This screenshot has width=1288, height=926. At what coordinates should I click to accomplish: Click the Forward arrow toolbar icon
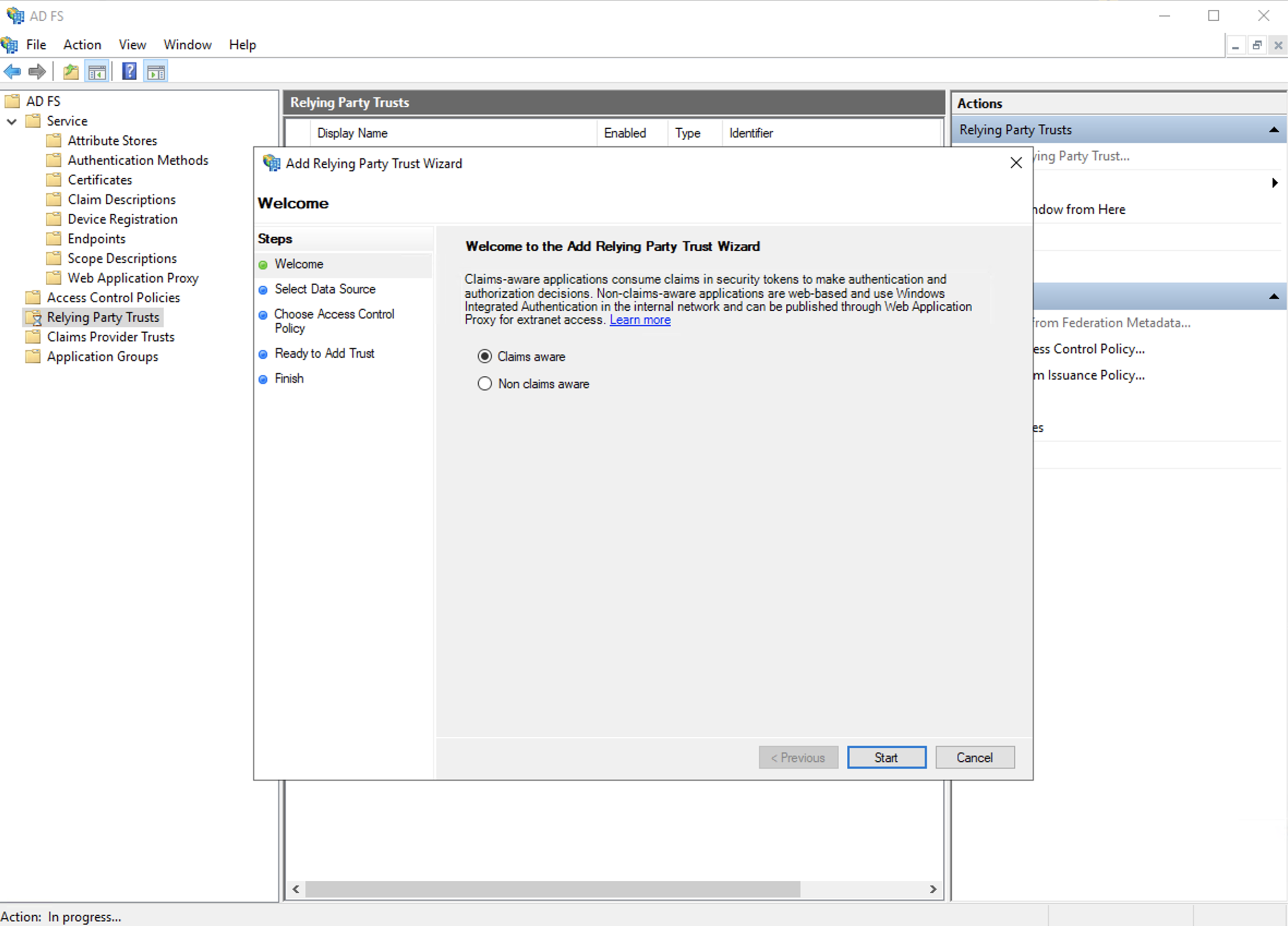pyautogui.click(x=37, y=71)
